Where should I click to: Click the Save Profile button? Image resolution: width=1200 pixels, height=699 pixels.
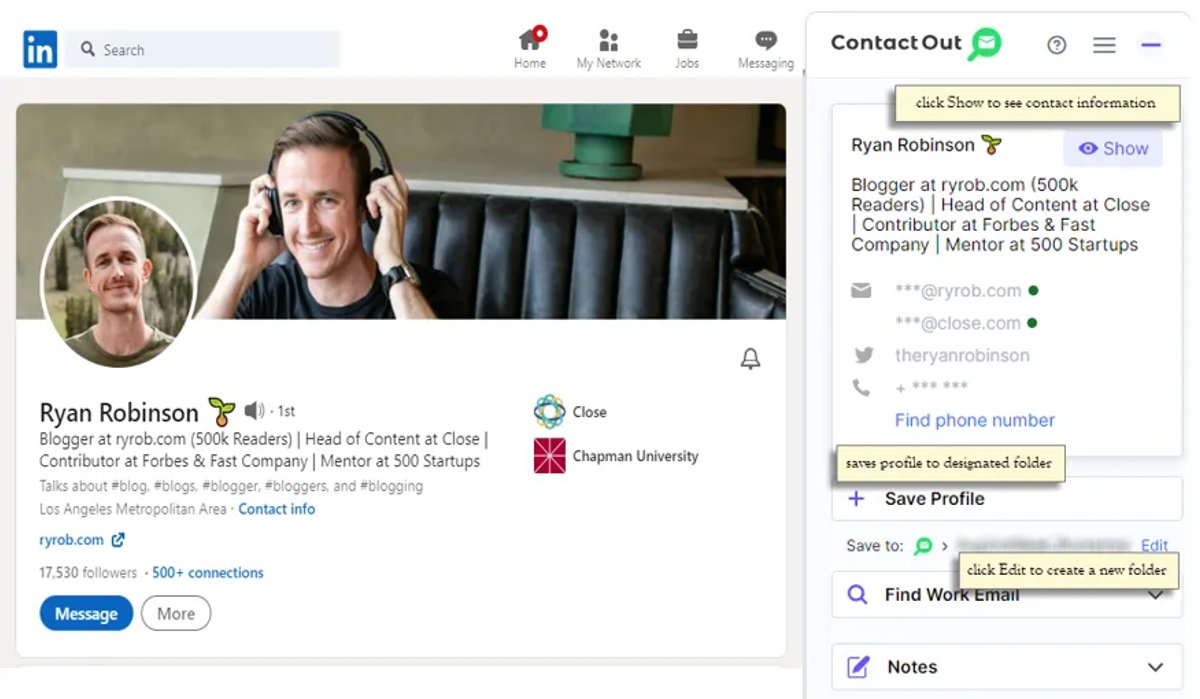click(x=1007, y=499)
